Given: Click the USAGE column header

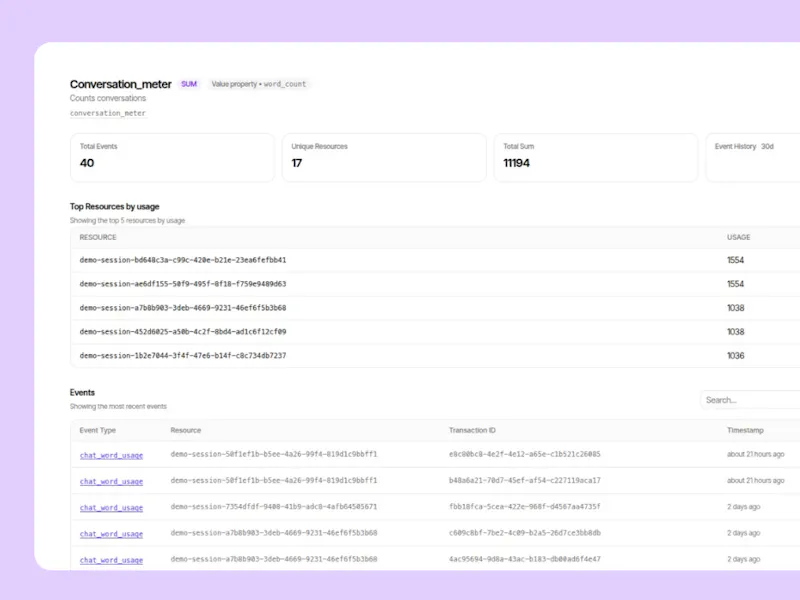Looking at the screenshot, I should [x=738, y=237].
